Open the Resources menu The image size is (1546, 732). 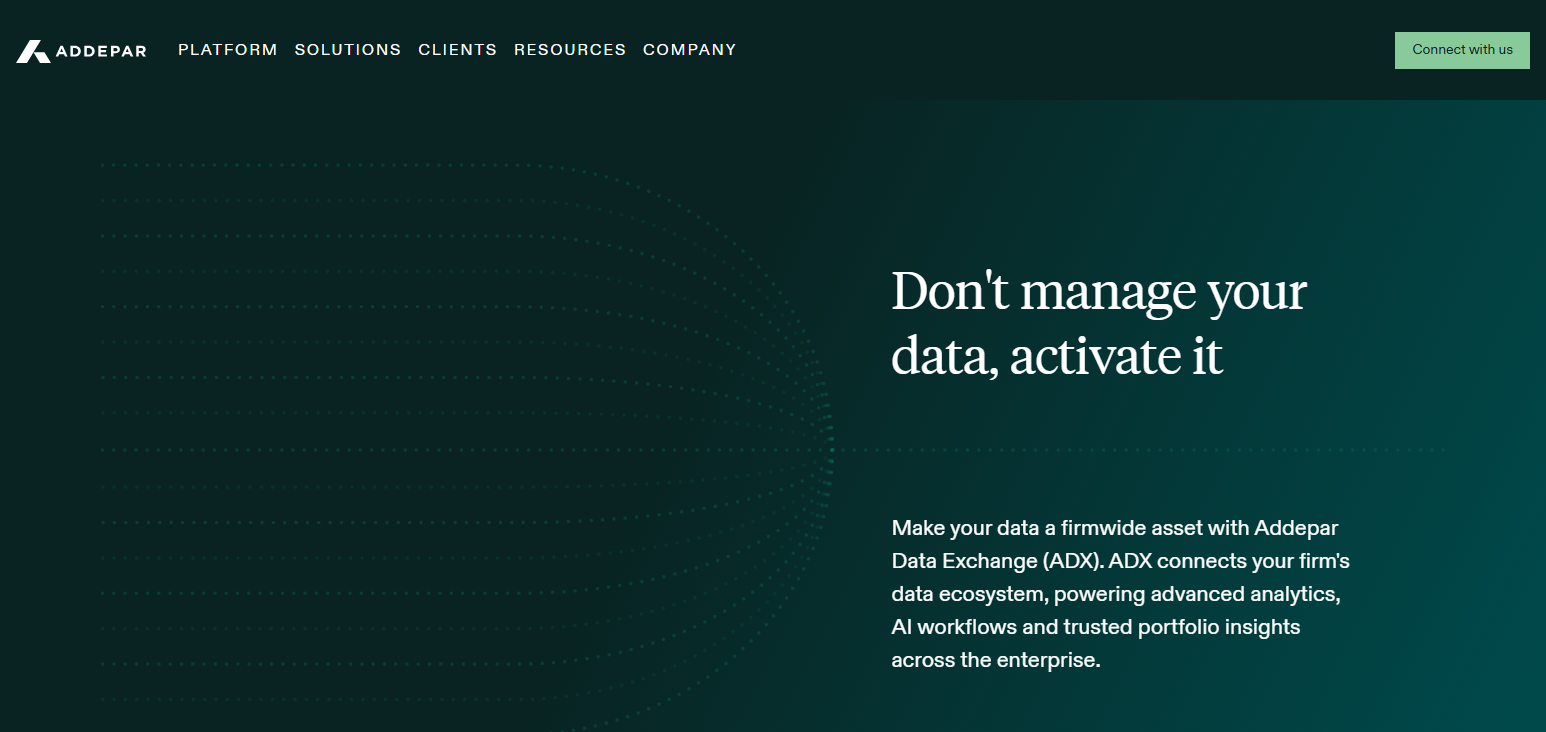click(570, 50)
